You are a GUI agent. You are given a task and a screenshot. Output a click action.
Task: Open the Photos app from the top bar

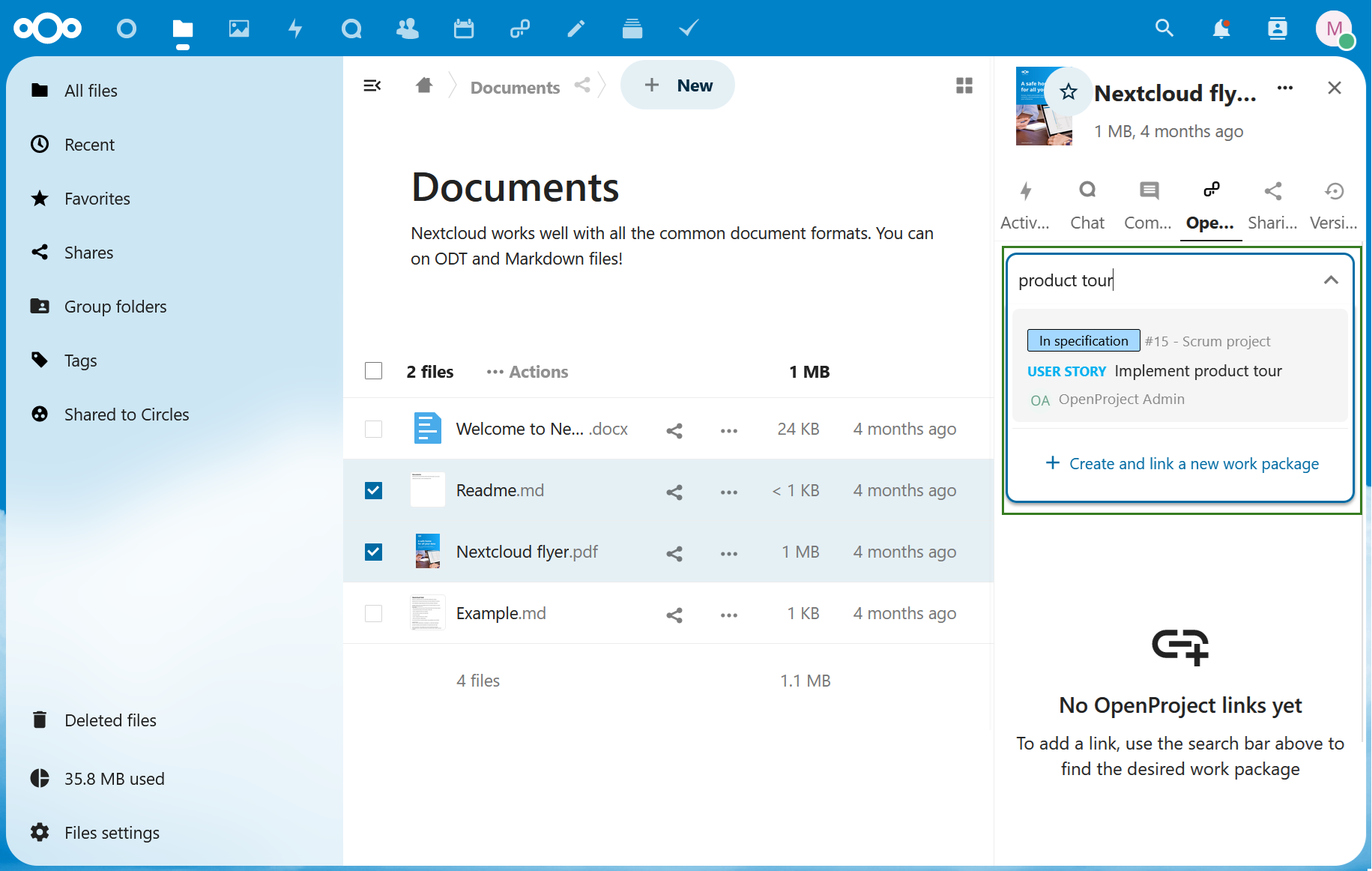pyautogui.click(x=239, y=28)
